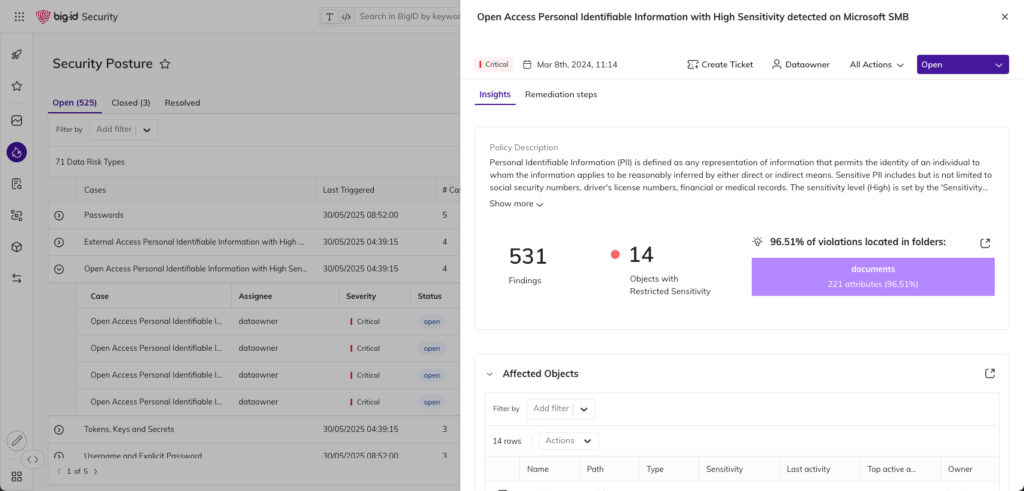Close the case details panel
Viewport: 1024px width, 491px height.
(1004, 17)
